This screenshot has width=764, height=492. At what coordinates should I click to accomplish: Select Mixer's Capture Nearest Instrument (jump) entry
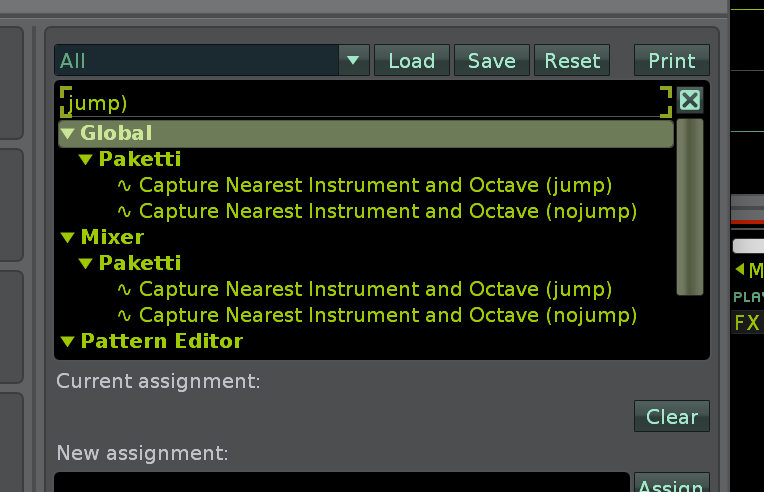coord(375,289)
